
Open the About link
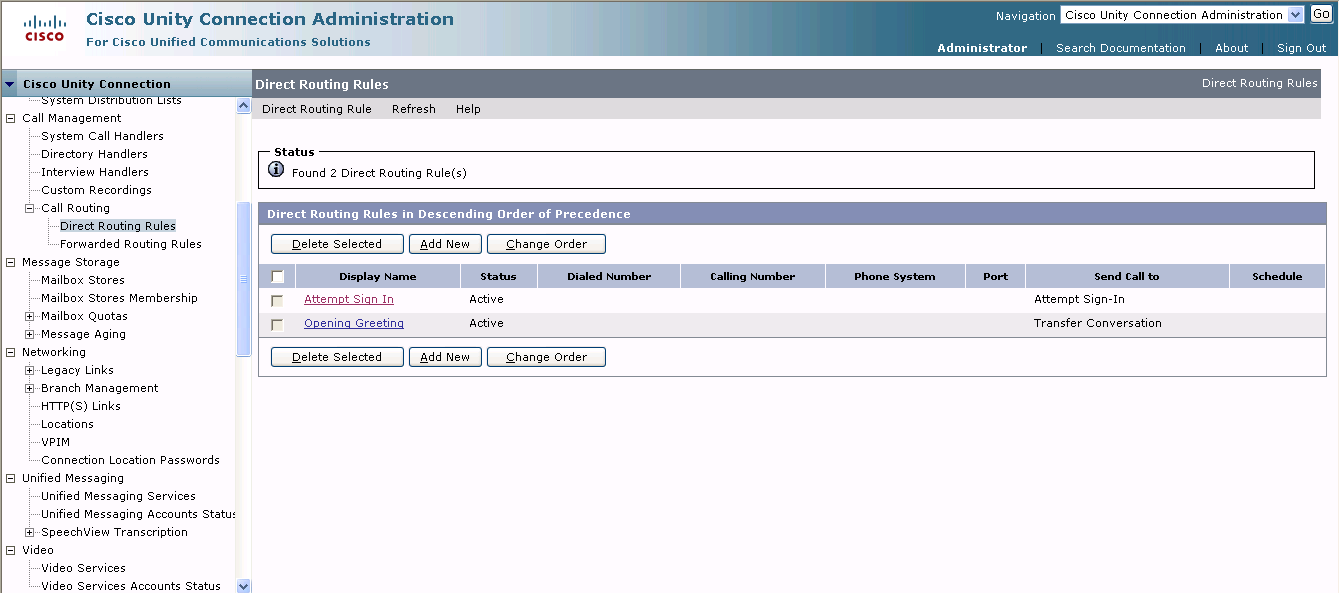(1231, 48)
